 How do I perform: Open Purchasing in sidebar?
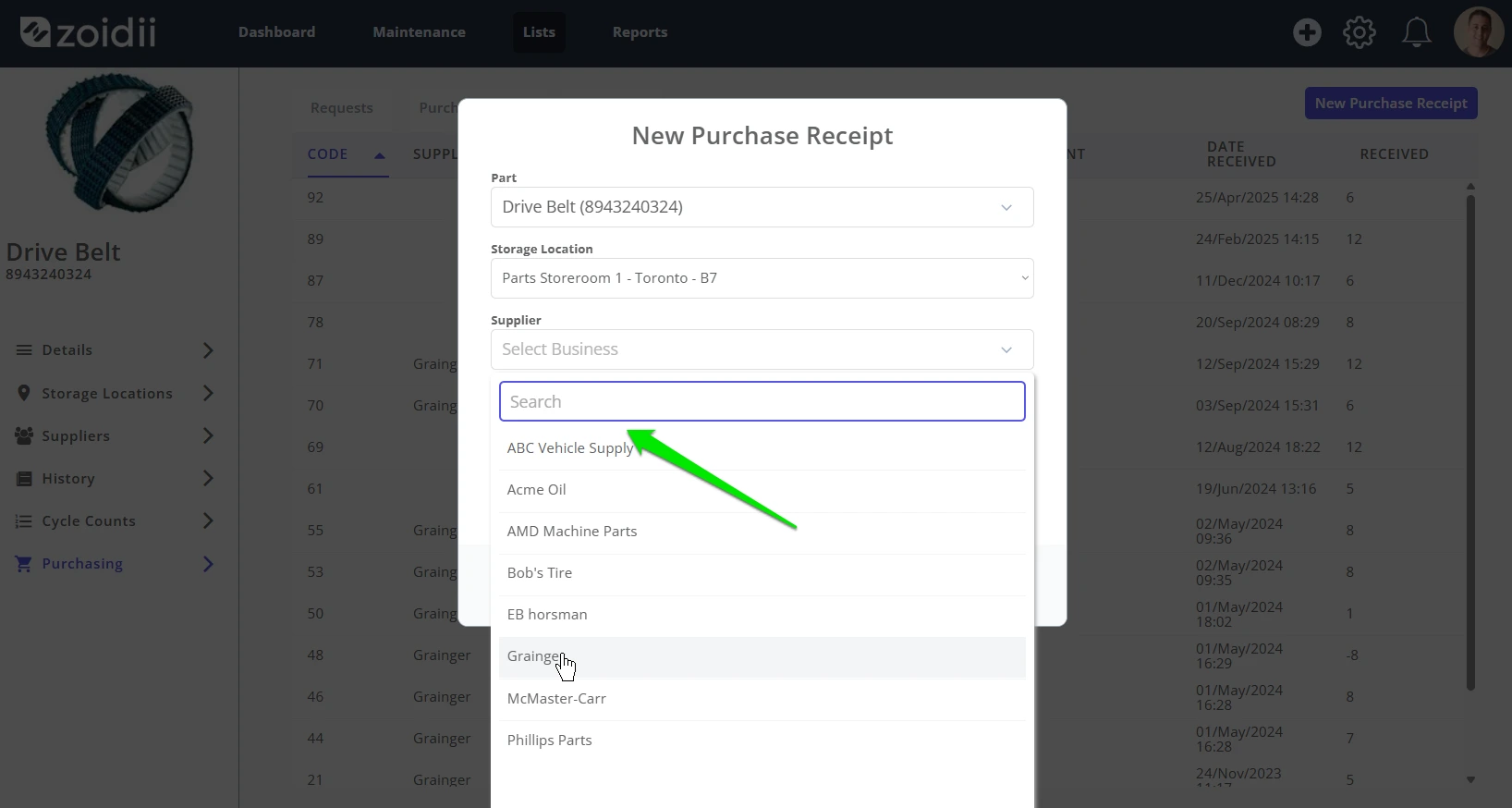click(x=82, y=564)
